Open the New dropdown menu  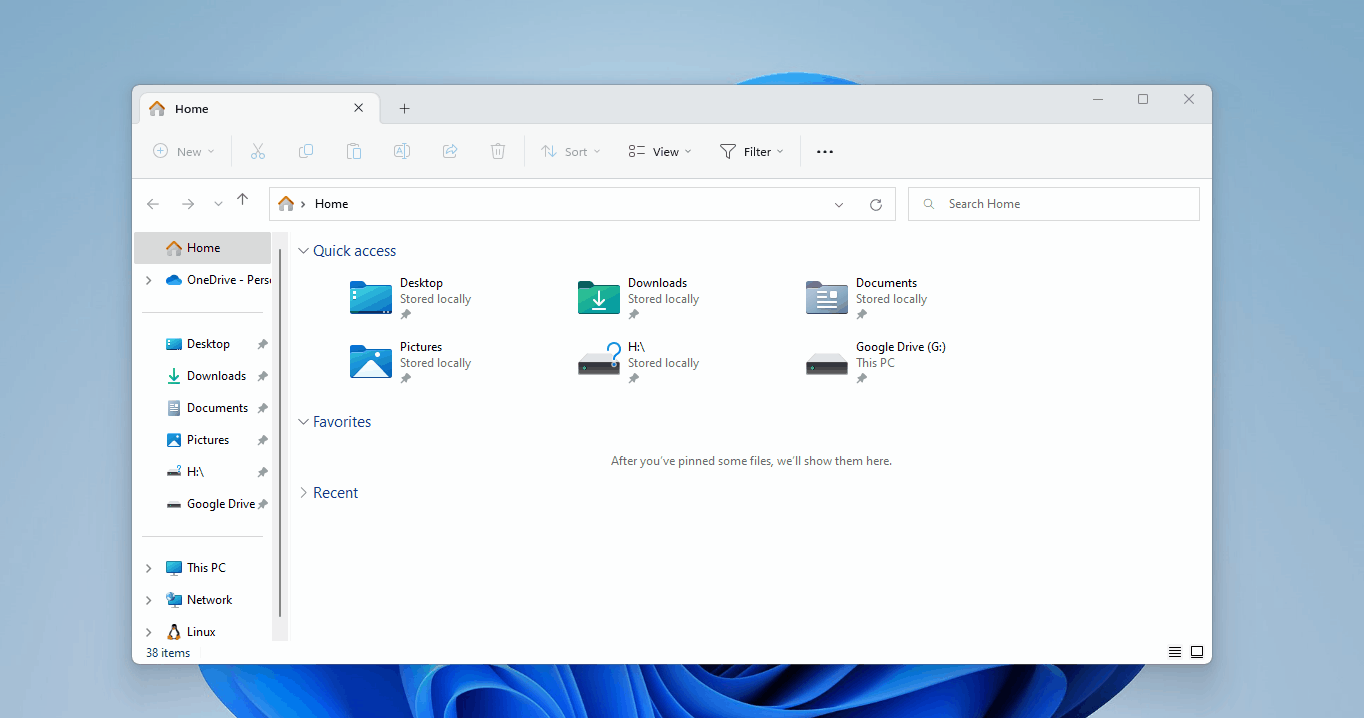pos(184,152)
